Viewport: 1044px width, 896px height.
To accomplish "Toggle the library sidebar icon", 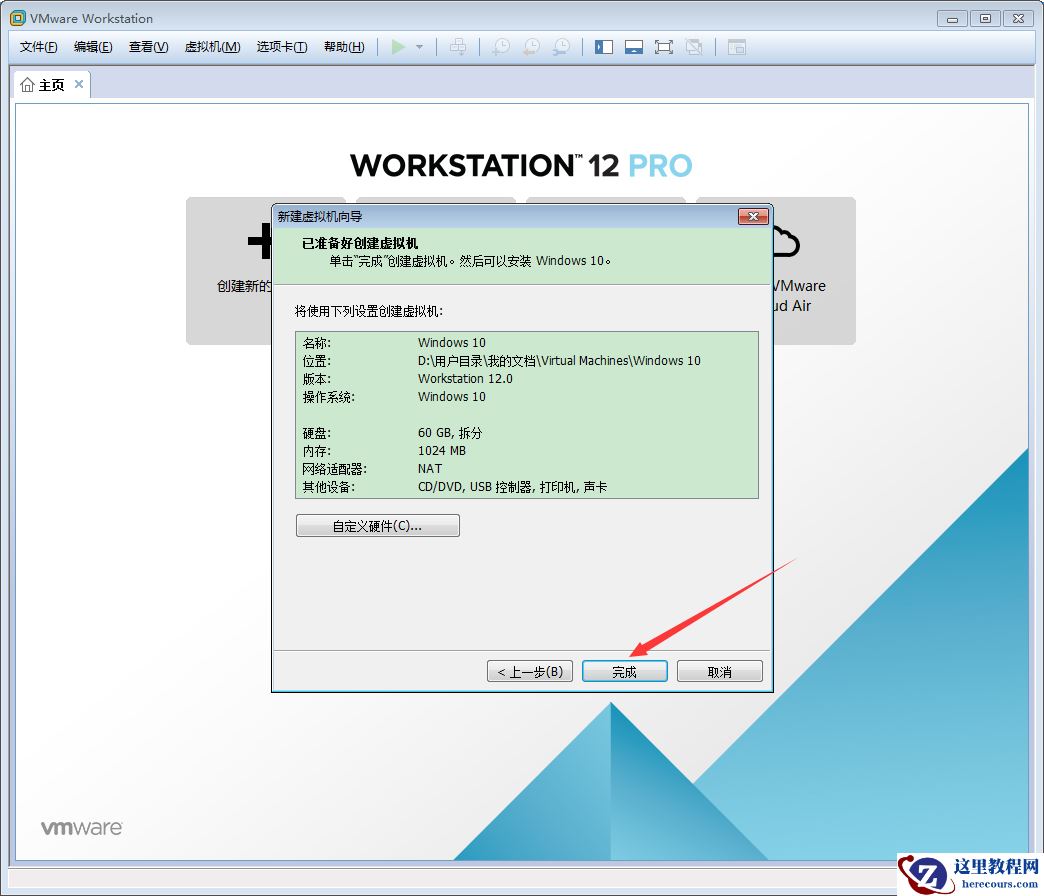I will [603, 46].
